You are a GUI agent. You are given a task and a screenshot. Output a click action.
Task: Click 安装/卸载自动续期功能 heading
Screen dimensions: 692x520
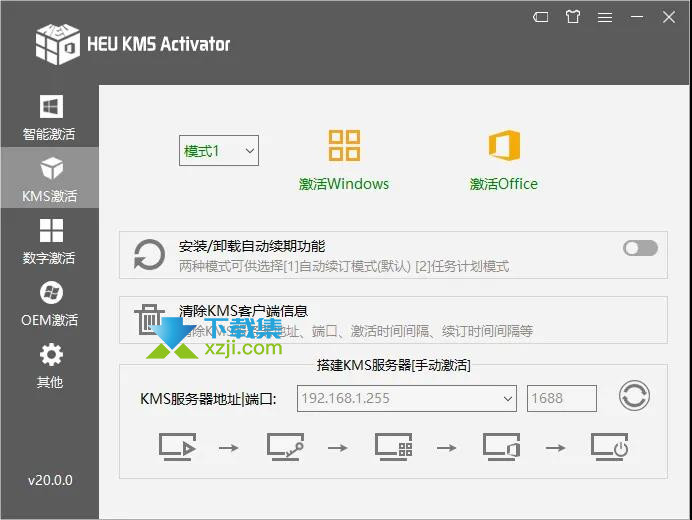[x=252, y=246]
